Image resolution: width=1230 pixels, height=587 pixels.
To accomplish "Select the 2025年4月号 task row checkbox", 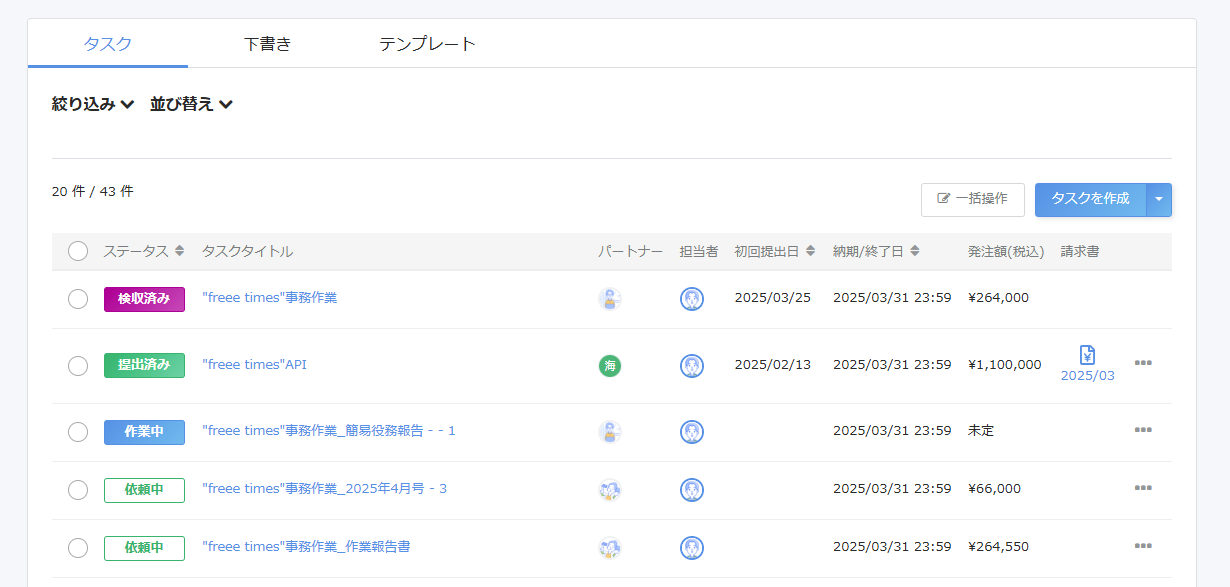I will pyautogui.click(x=78, y=490).
